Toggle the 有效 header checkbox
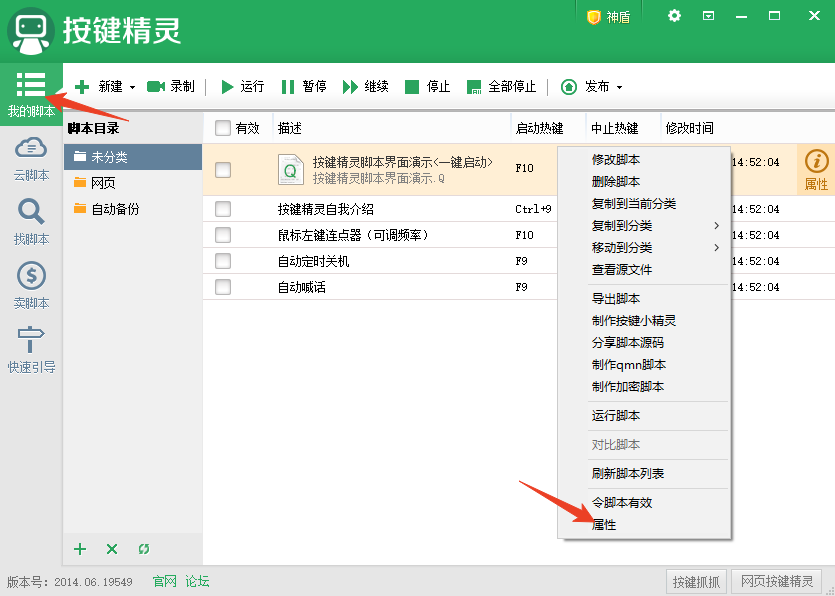 coord(223,128)
